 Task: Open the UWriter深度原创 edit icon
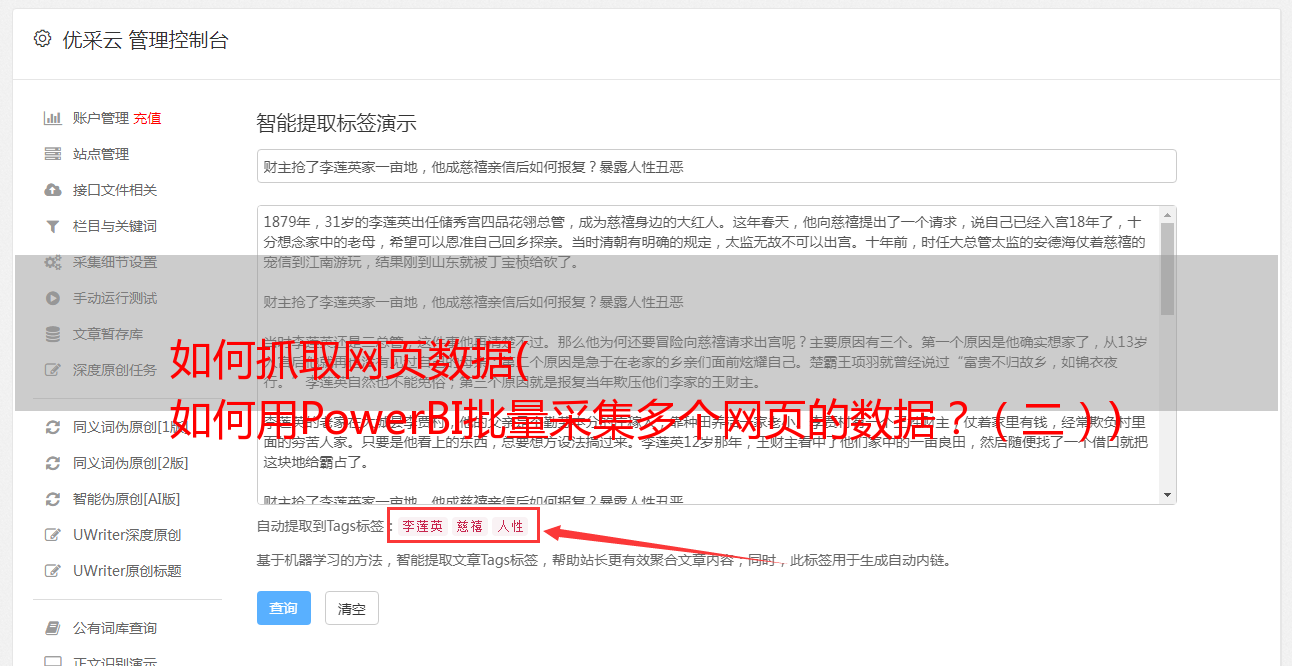[x=53, y=535]
